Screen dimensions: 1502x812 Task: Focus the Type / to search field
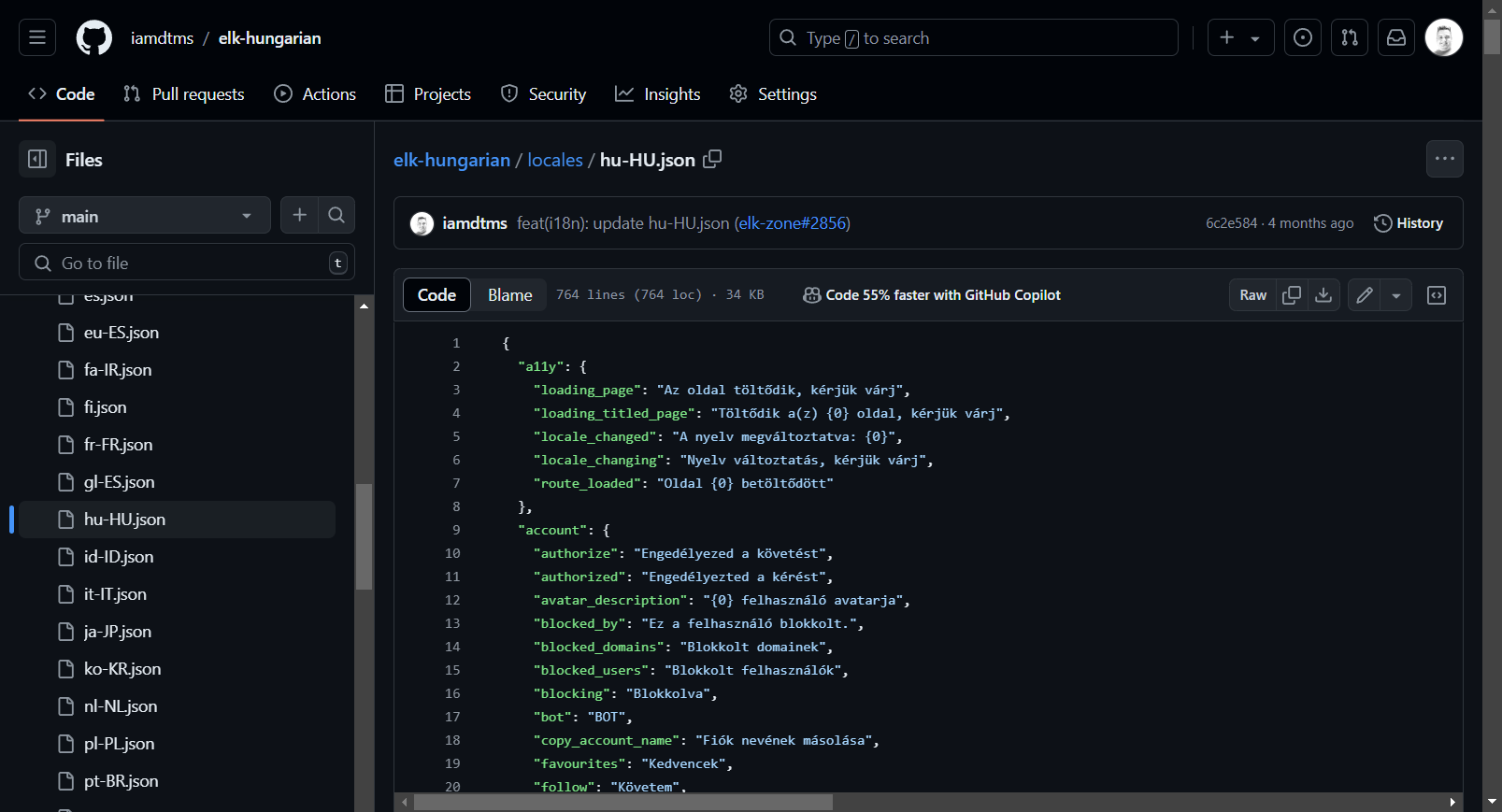[x=974, y=37]
